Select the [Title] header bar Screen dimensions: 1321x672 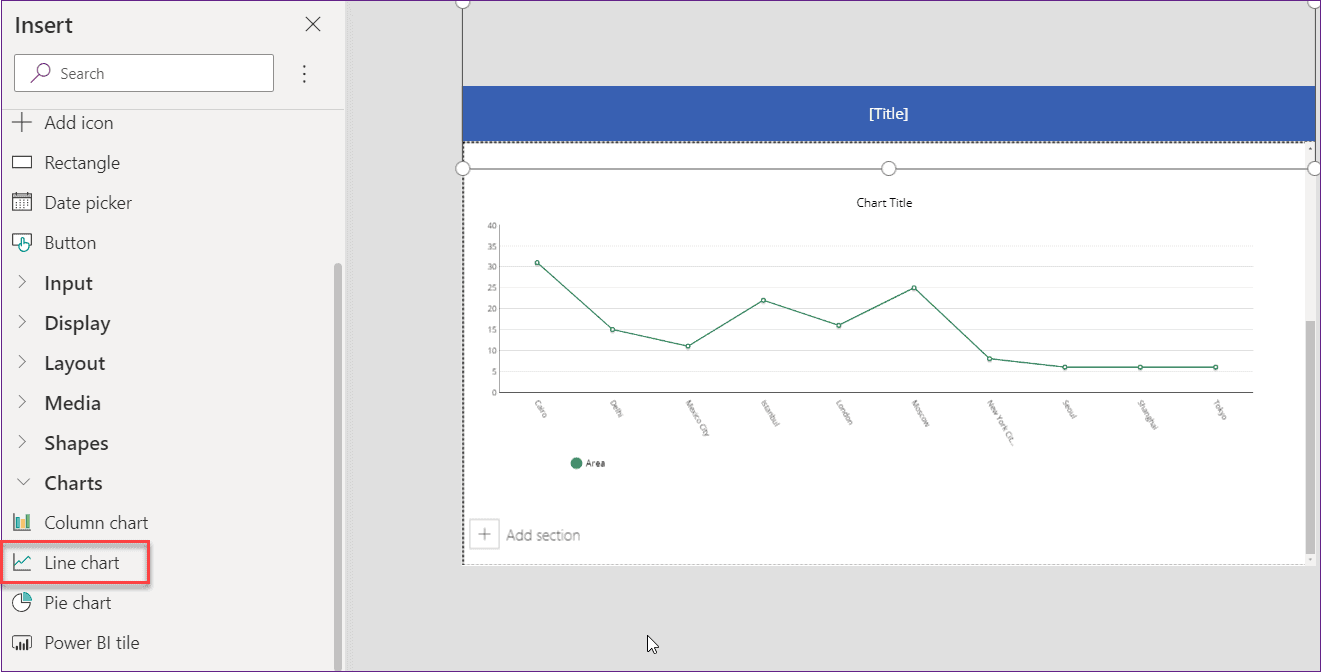888,113
